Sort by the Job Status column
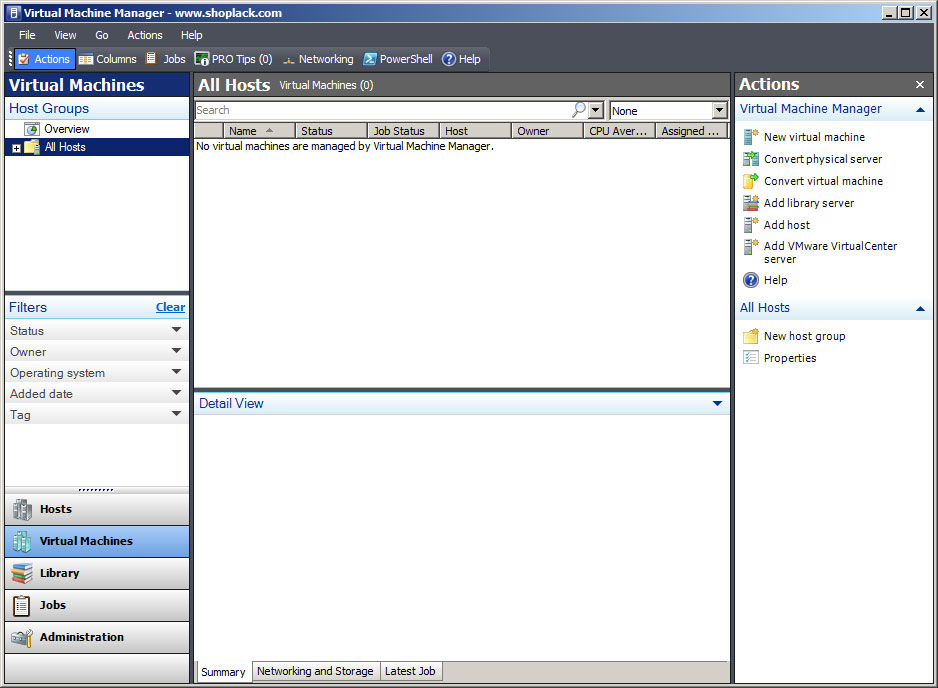This screenshot has width=938, height=688. pyautogui.click(x=403, y=130)
